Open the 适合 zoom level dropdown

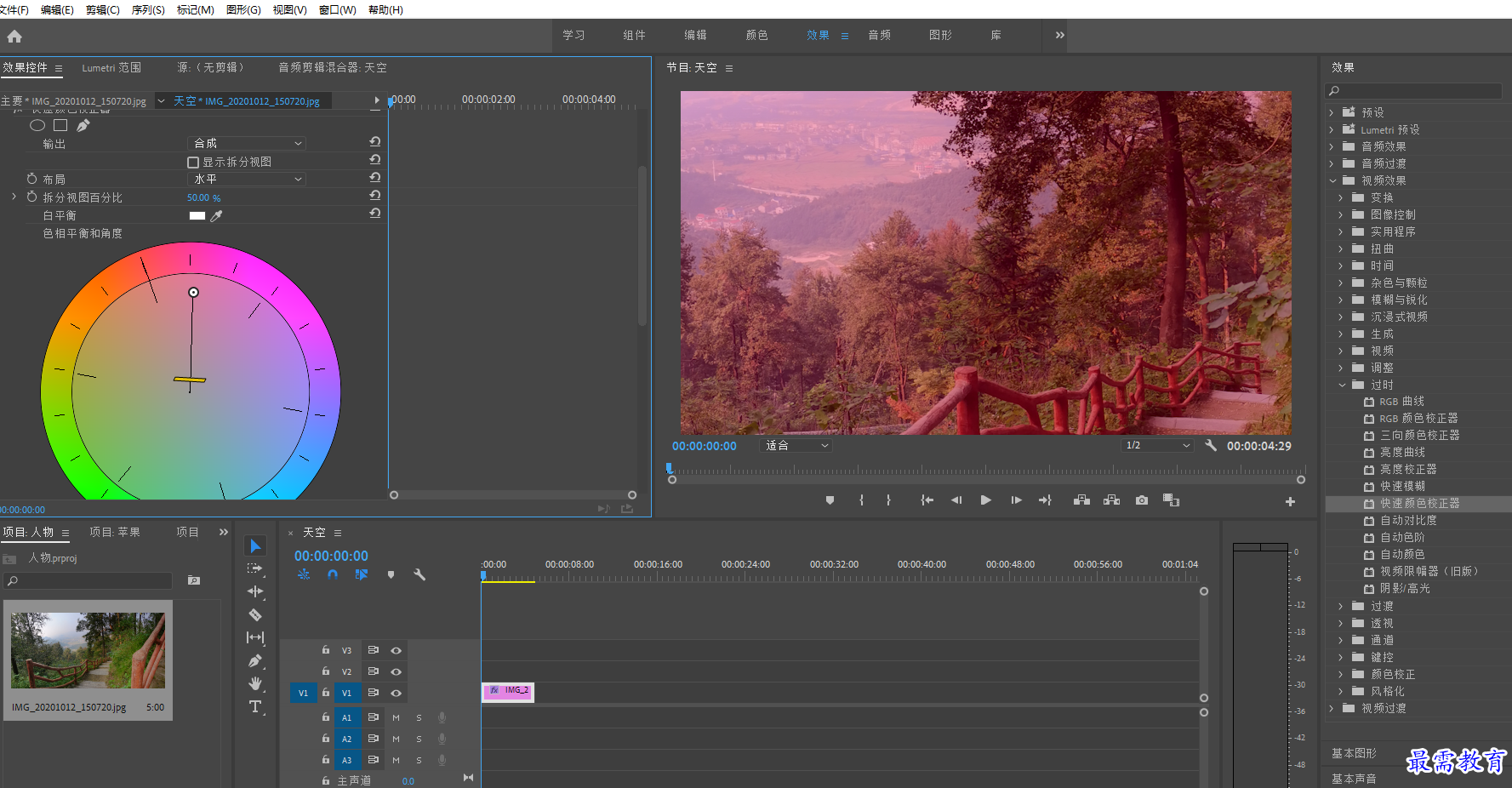[796, 445]
